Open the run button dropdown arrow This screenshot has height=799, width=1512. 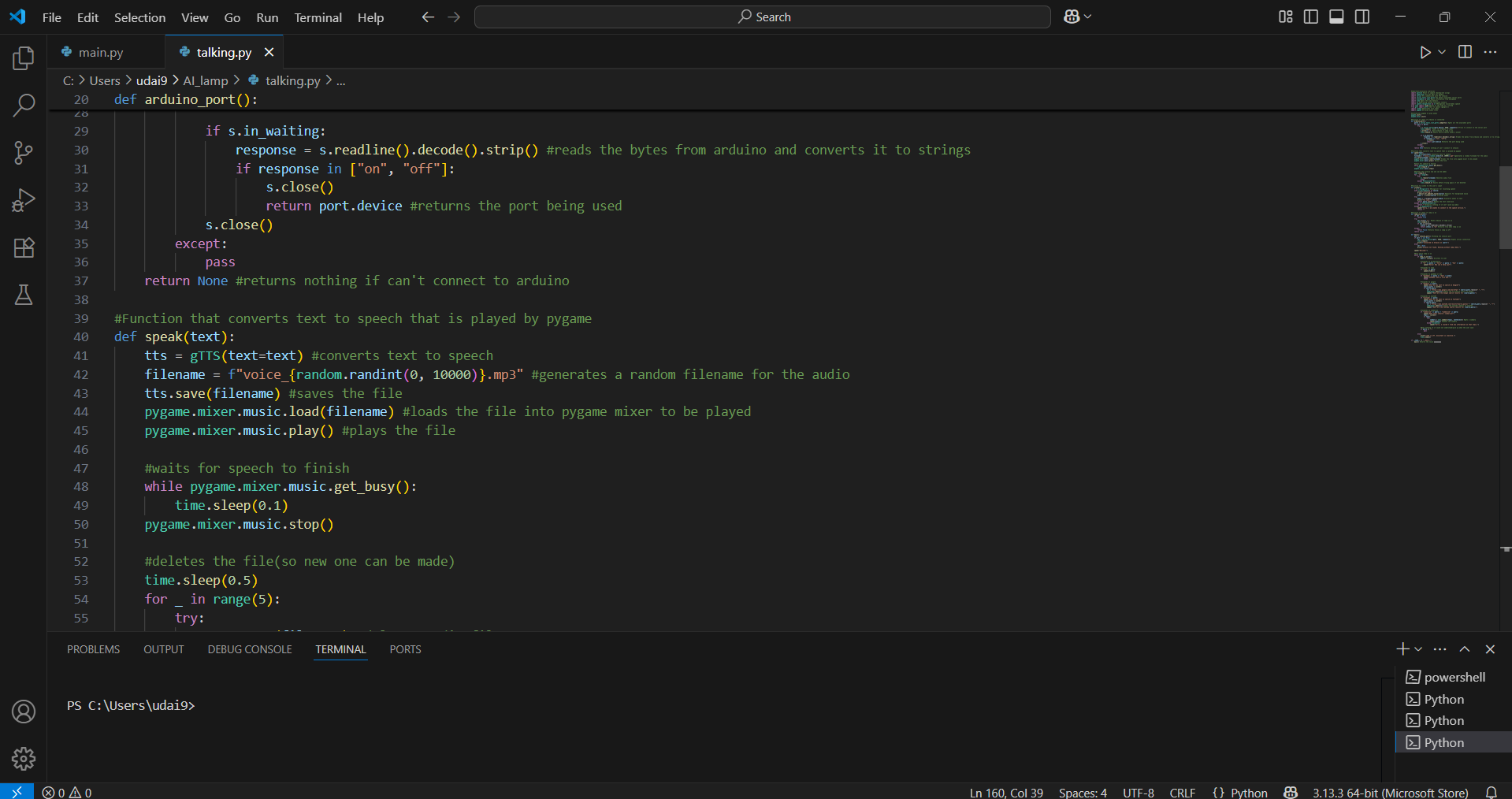(1442, 52)
